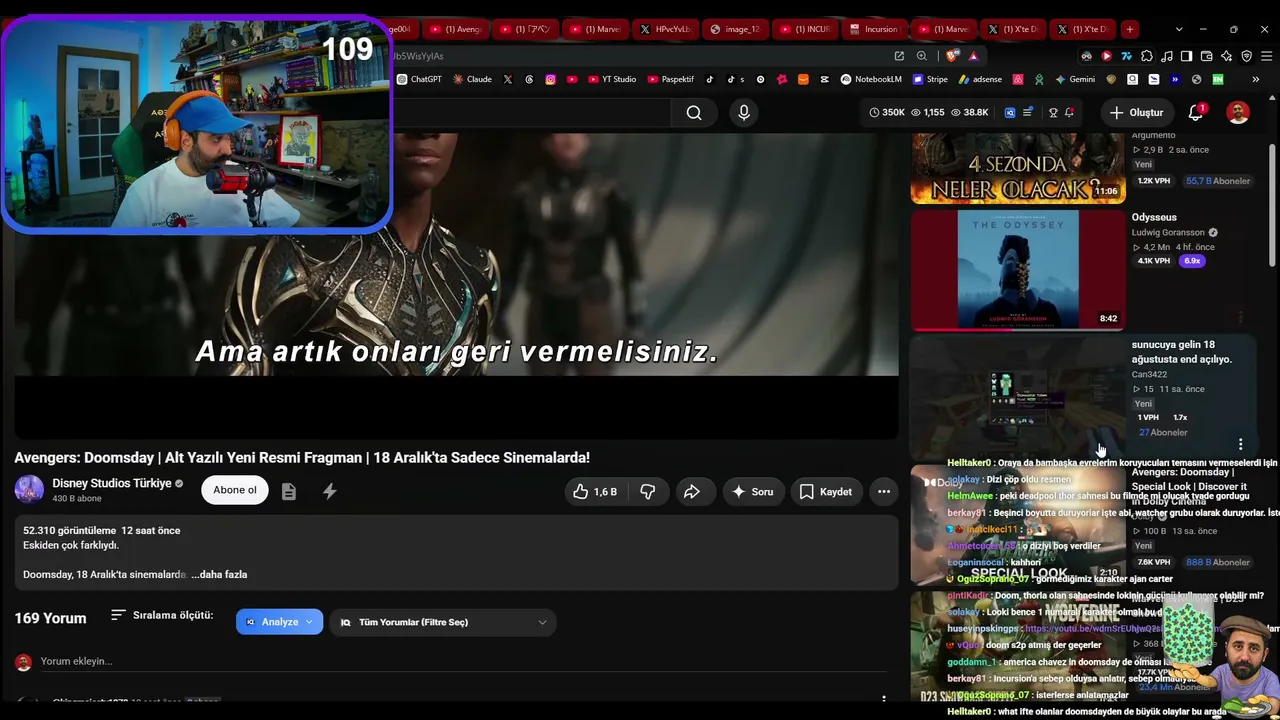Open options menu for sunucuya gelin video

click(1241, 444)
